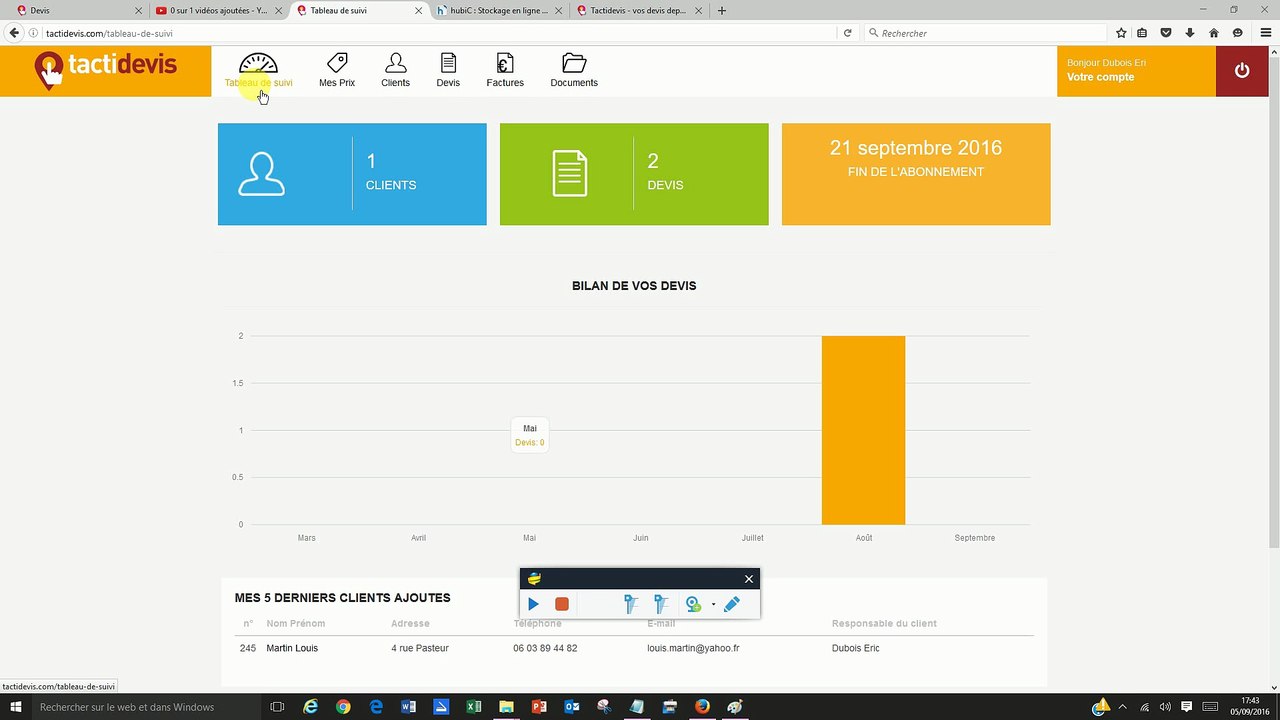Open the Devis document icon
Image resolution: width=1280 pixels, height=720 pixels.
click(448, 63)
